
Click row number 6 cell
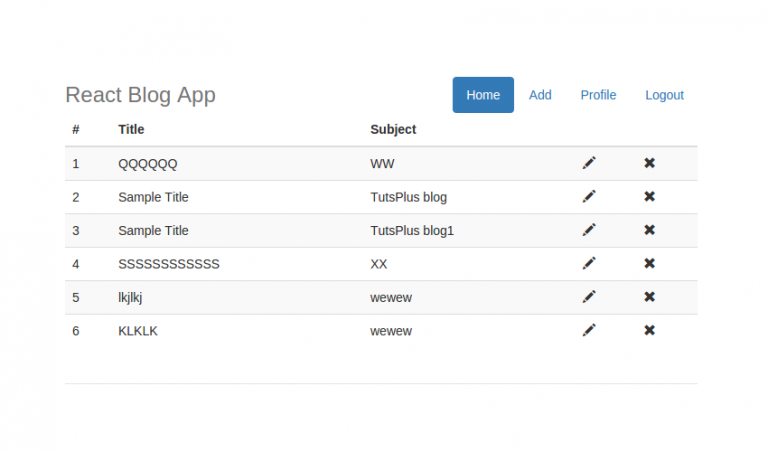click(x=76, y=331)
